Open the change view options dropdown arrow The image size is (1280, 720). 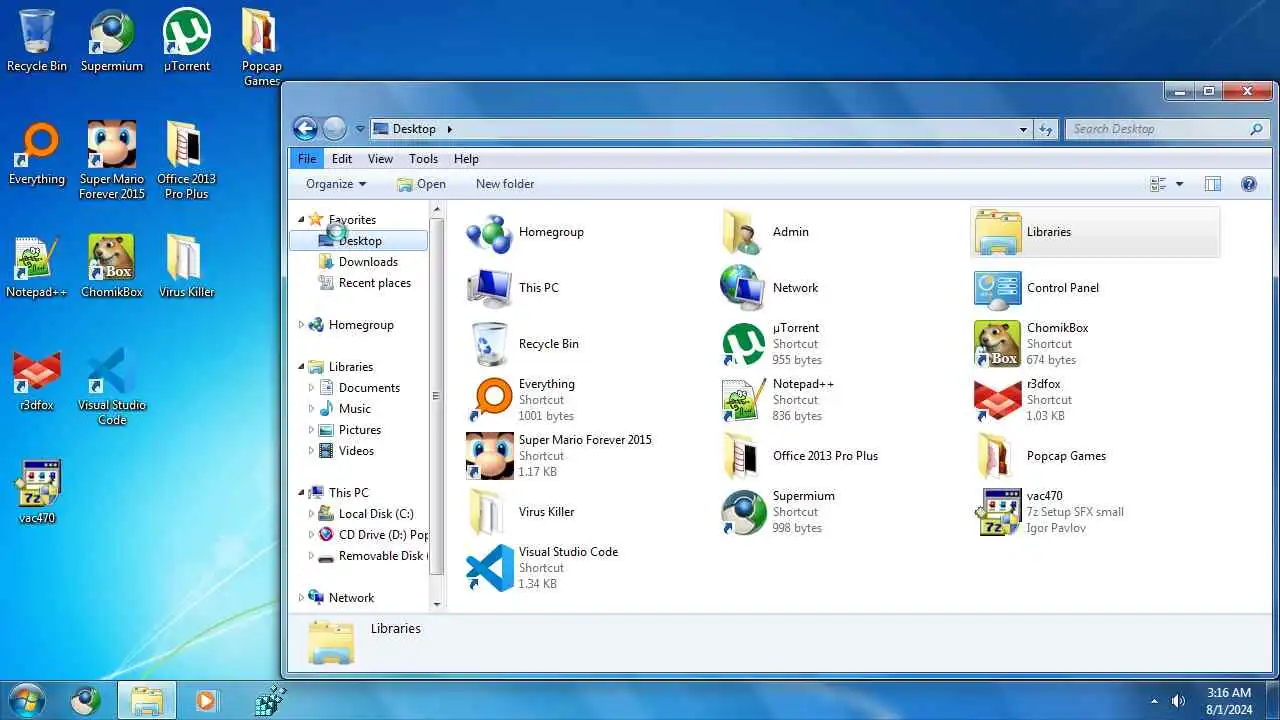tap(1179, 184)
